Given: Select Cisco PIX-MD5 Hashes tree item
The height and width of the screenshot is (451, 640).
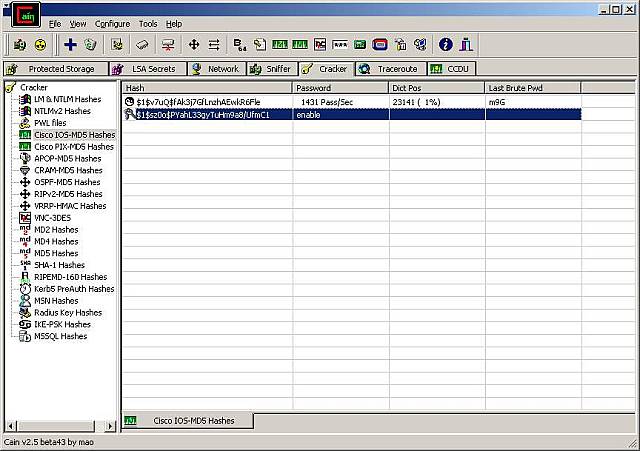Looking at the screenshot, I should coord(73,147).
